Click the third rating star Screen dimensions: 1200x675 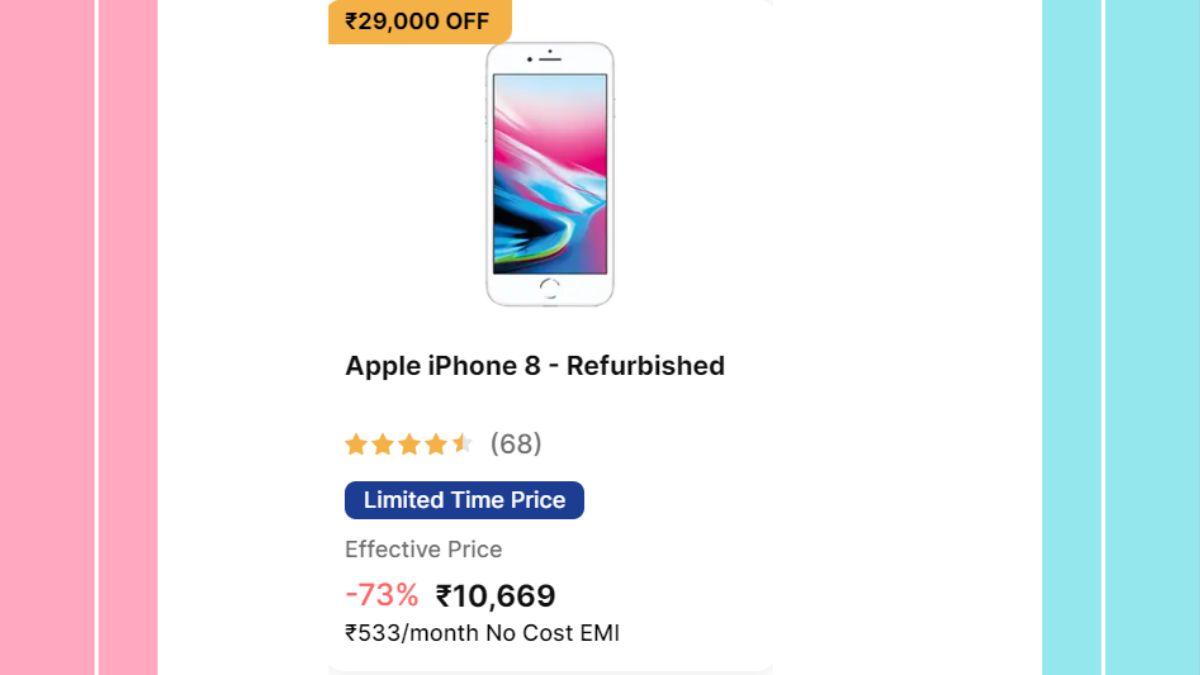click(x=409, y=444)
